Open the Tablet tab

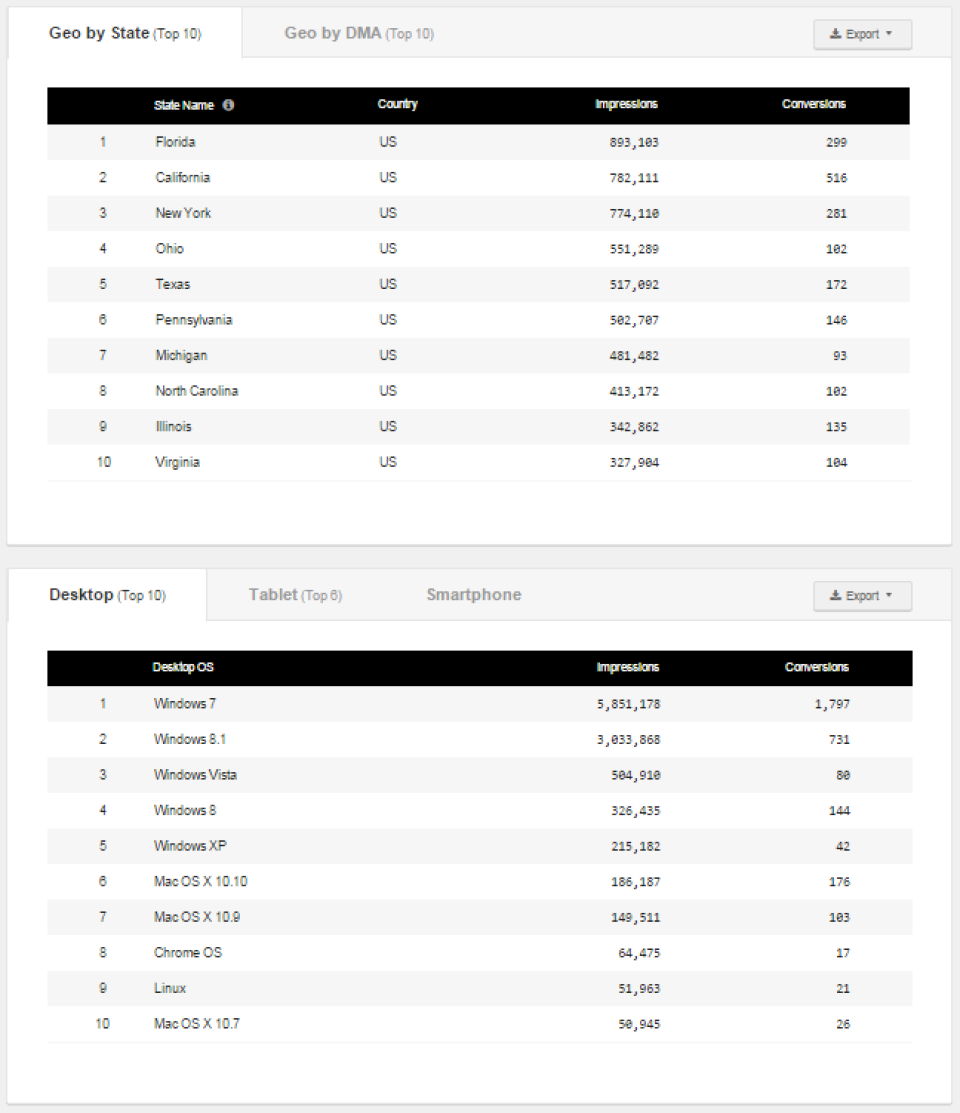point(296,594)
